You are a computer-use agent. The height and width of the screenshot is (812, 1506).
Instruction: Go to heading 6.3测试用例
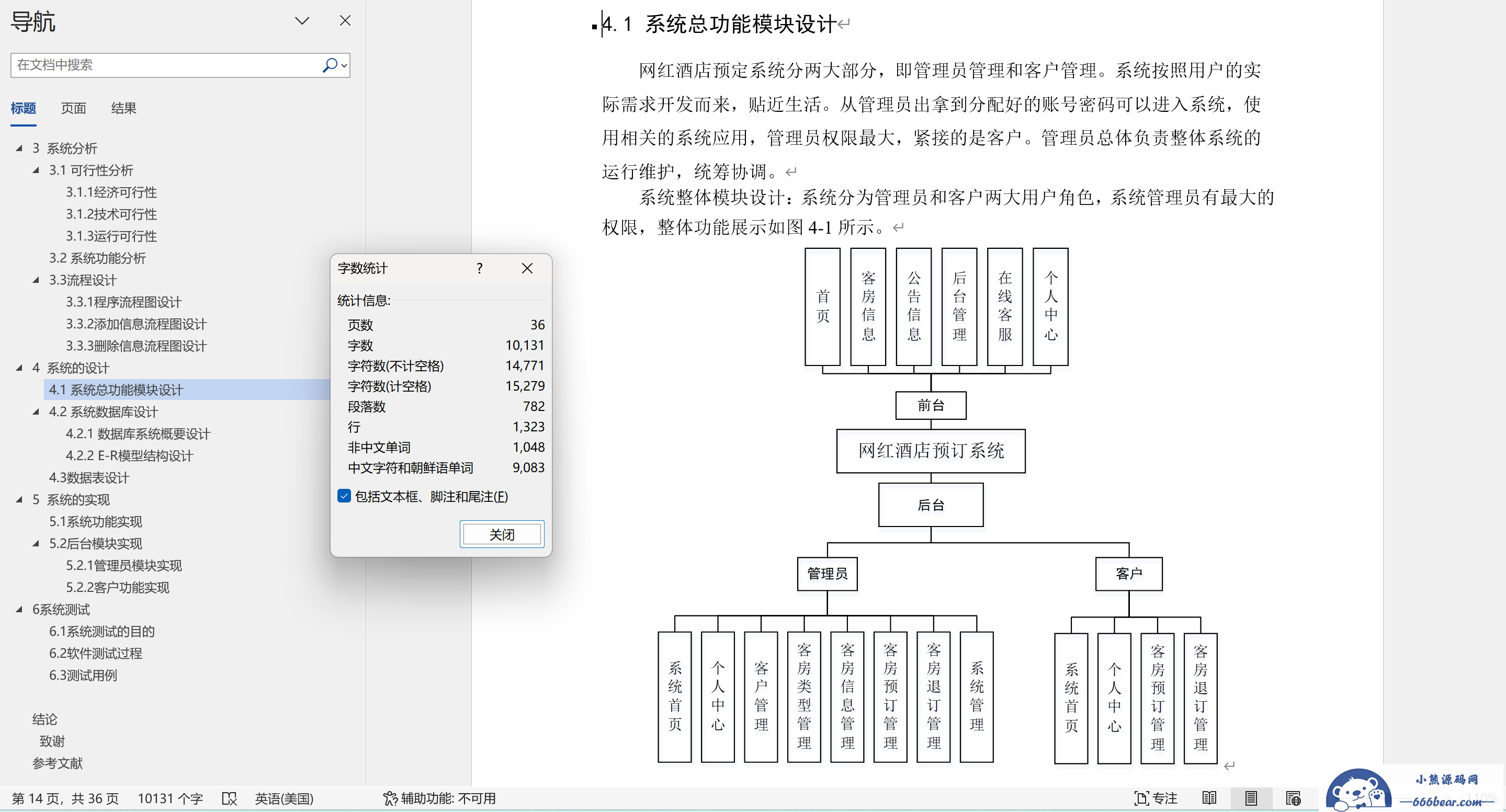point(83,676)
